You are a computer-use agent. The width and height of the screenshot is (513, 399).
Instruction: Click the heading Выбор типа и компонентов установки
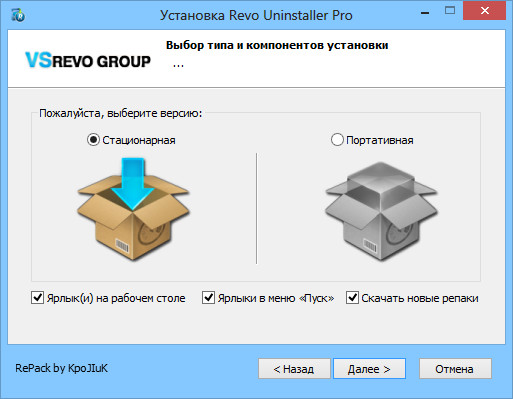pos(277,45)
